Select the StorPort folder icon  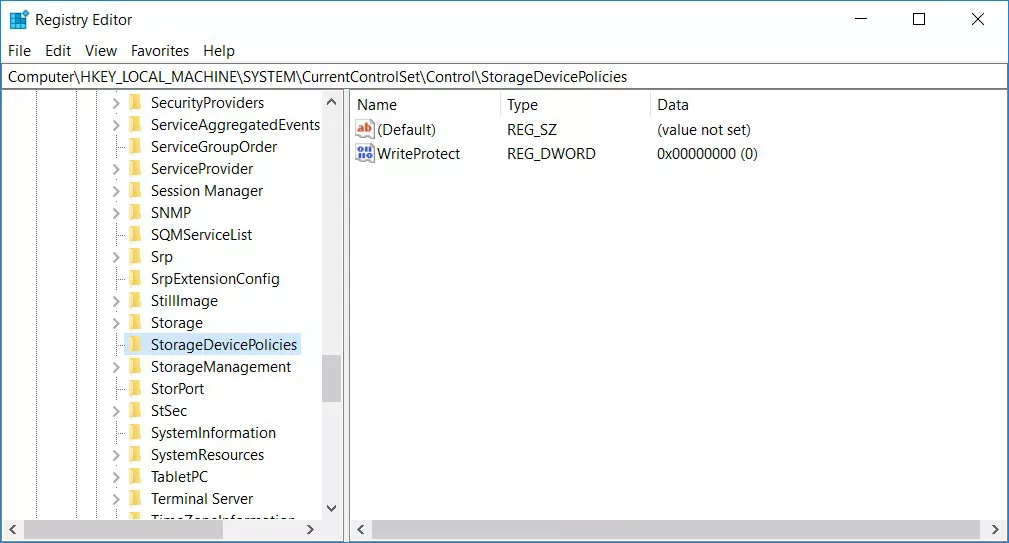coord(135,389)
